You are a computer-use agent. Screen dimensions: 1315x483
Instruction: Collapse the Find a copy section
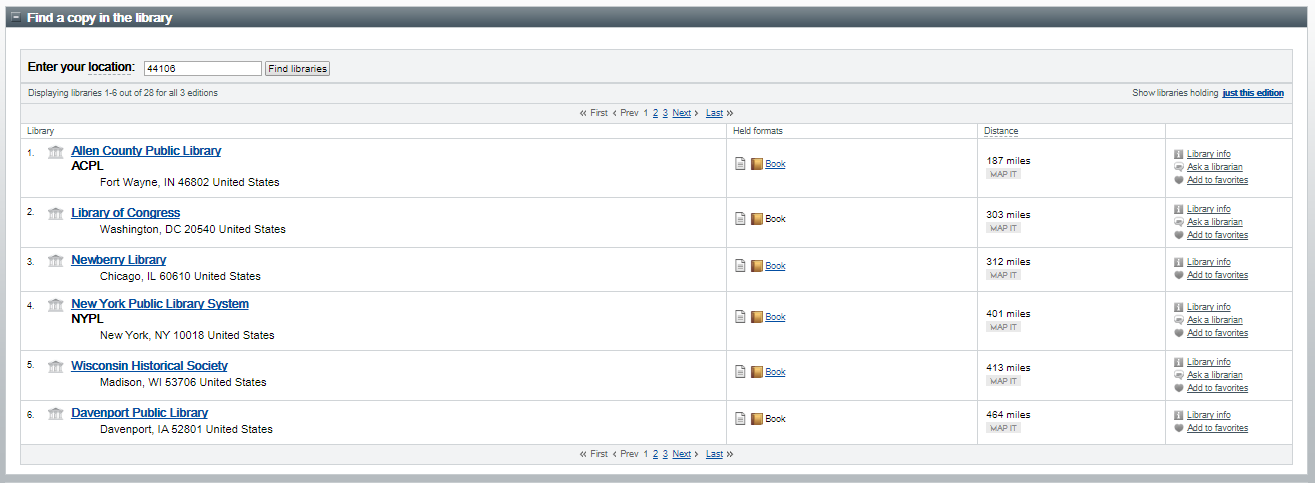15,17
